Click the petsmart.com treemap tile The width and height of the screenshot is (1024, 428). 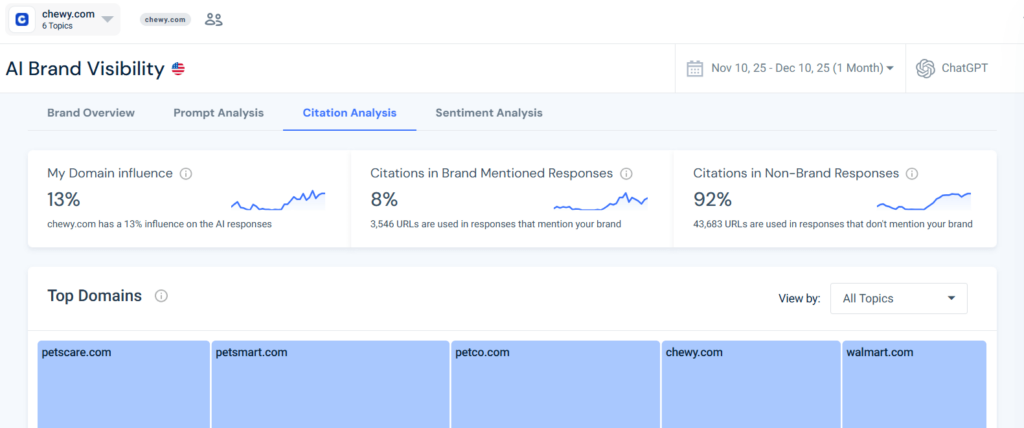pos(330,385)
